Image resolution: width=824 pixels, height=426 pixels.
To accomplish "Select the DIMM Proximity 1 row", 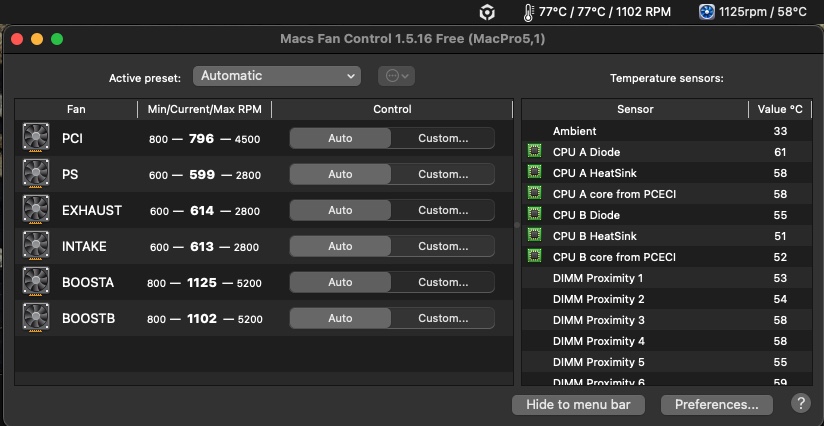I will coord(667,278).
